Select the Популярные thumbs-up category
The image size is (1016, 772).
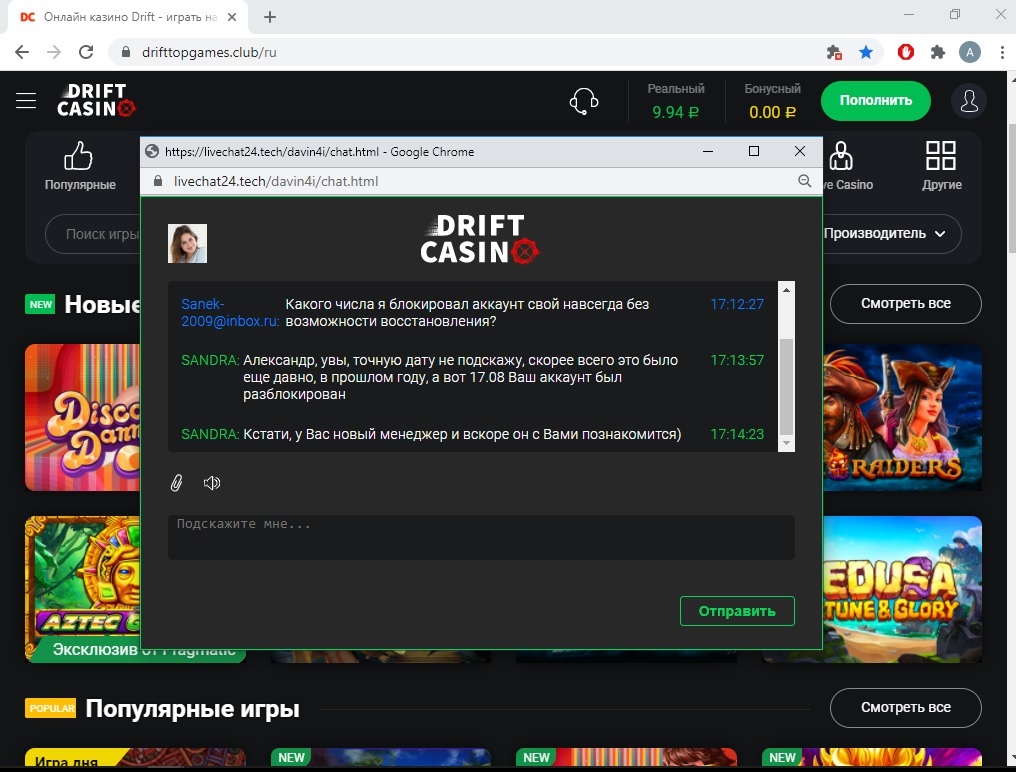tap(80, 166)
